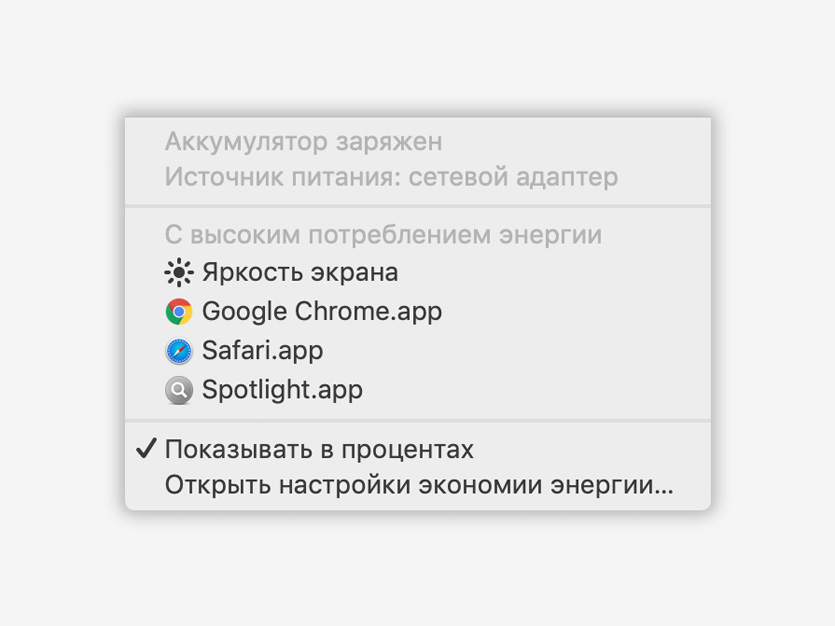Select the Safari.app menu entry
This screenshot has width=835, height=626.
point(262,351)
